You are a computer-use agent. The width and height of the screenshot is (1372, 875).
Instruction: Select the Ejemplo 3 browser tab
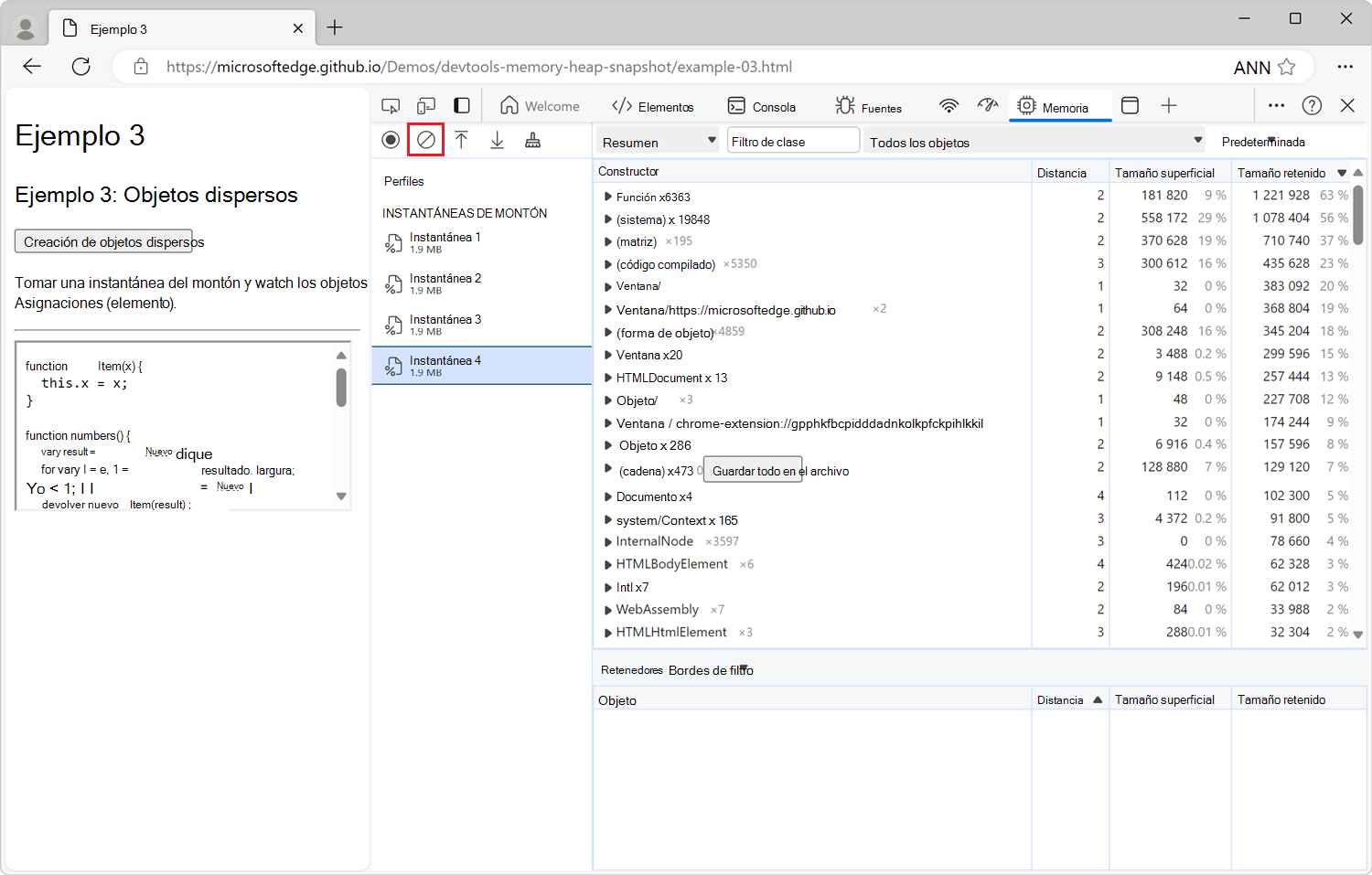tap(182, 29)
